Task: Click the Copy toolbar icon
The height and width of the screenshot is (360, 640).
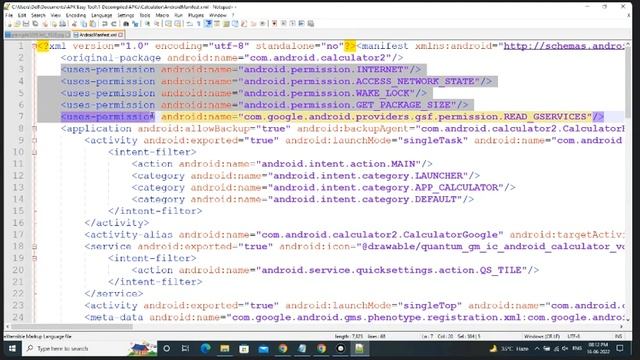Action: pos(84,24)
